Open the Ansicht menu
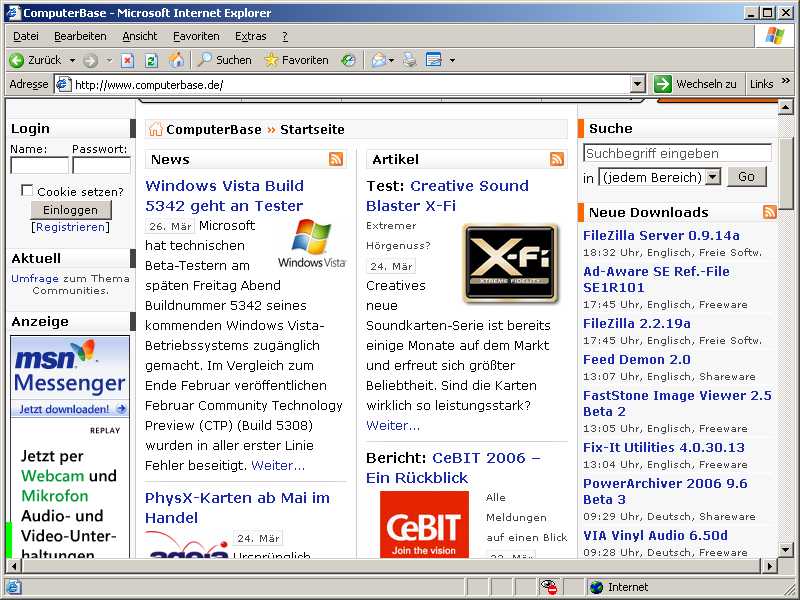The height and width of the screenshot is (600, 800). pos(140,36)
